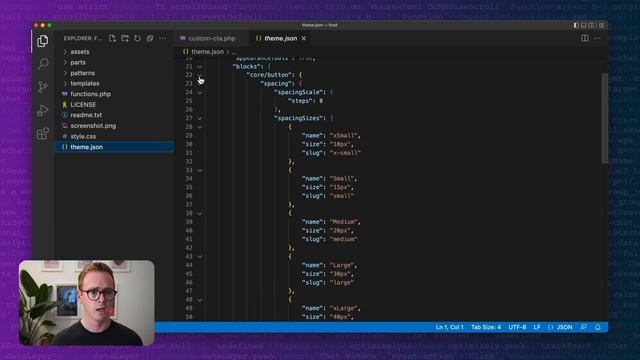Image resolution: width=640 pixels, height=360 pixels.
Task: Expand the patterns folder
Action: click(x=114, y=73)
